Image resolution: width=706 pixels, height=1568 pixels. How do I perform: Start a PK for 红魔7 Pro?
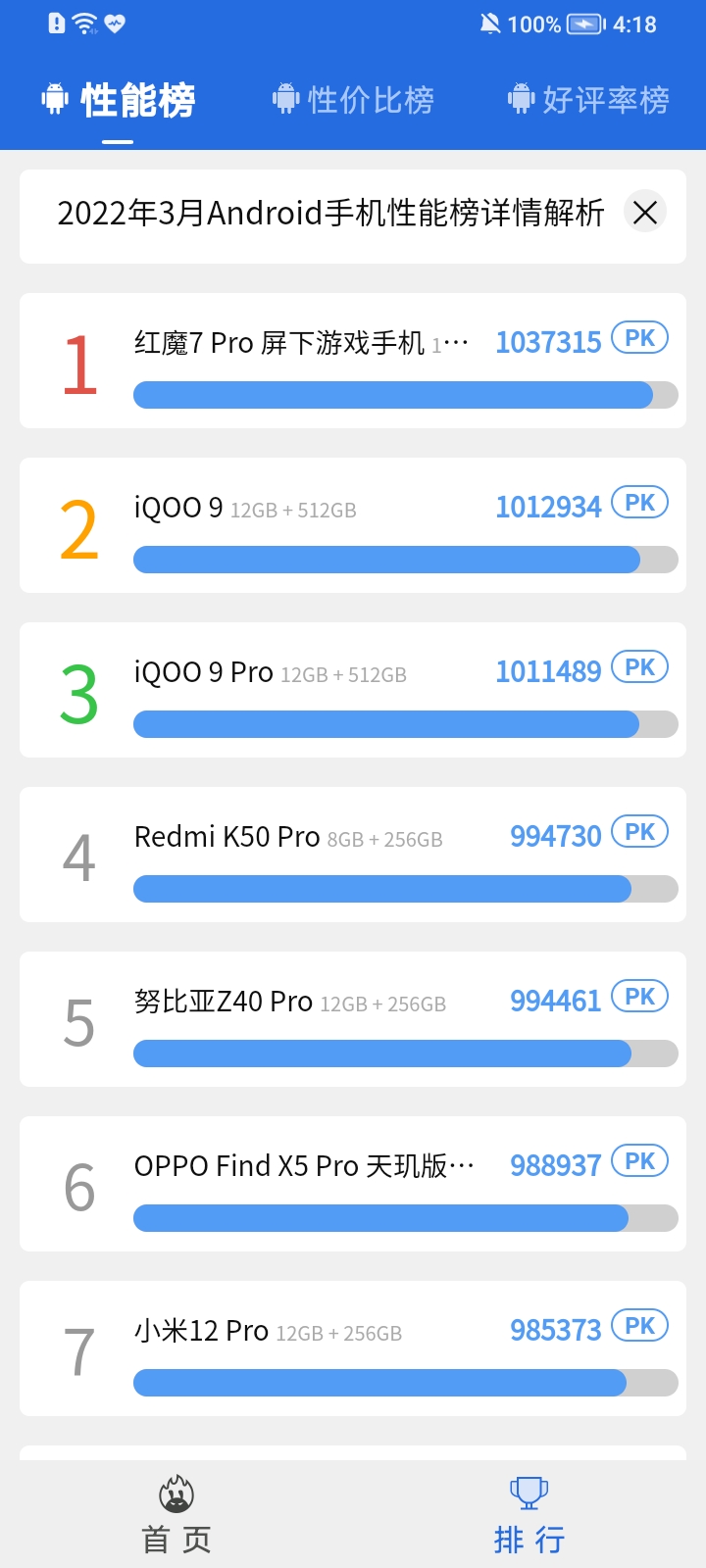638,337
